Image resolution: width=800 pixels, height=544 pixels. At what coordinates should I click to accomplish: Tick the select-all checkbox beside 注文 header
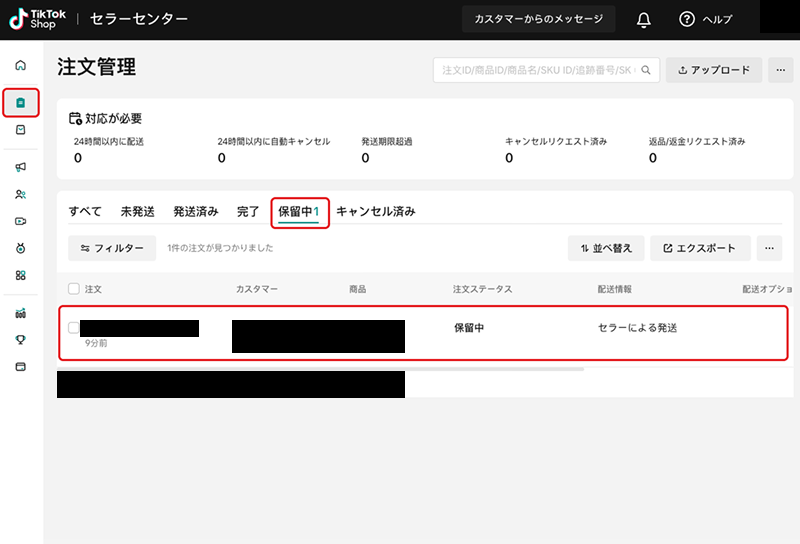[x=74, y=289]
